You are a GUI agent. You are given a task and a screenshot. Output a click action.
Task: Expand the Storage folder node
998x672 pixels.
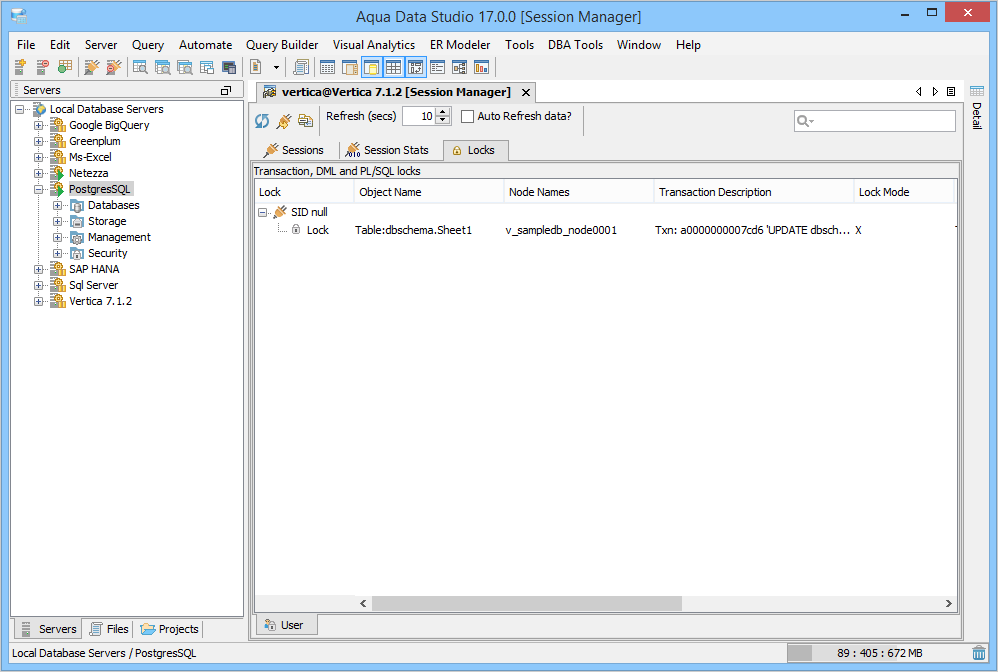(57, 221)
